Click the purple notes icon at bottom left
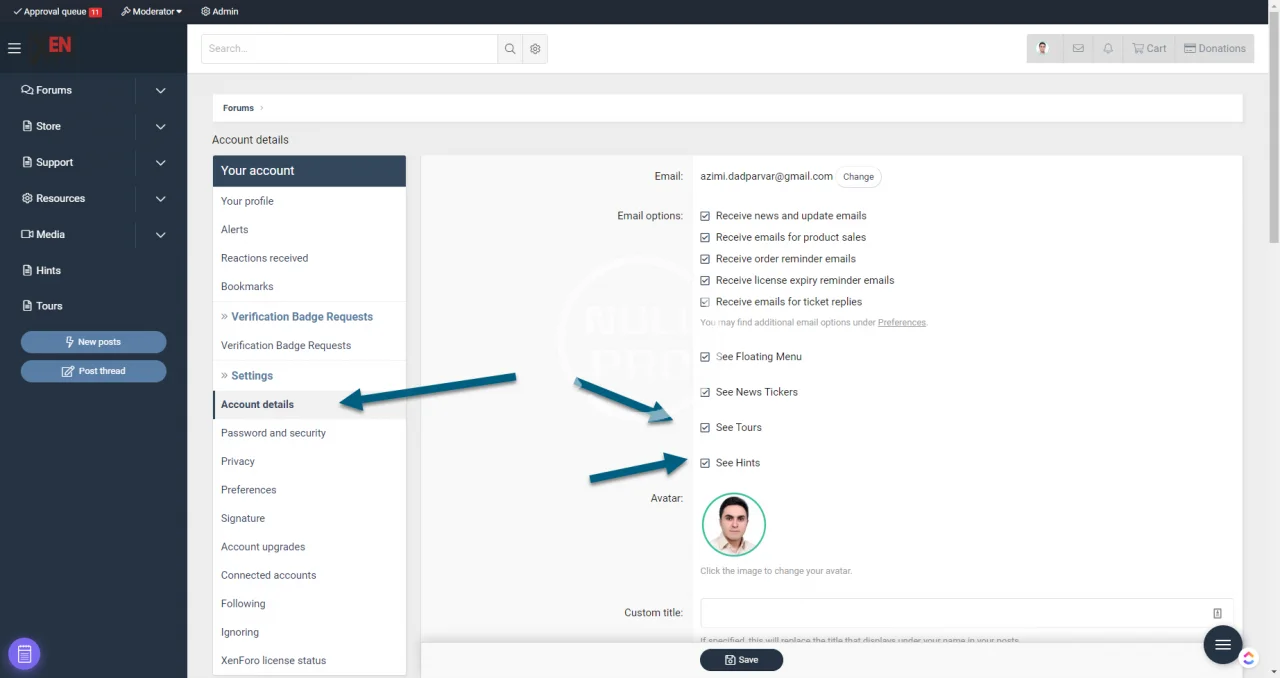1280x678 pixels. click(24, 654)
